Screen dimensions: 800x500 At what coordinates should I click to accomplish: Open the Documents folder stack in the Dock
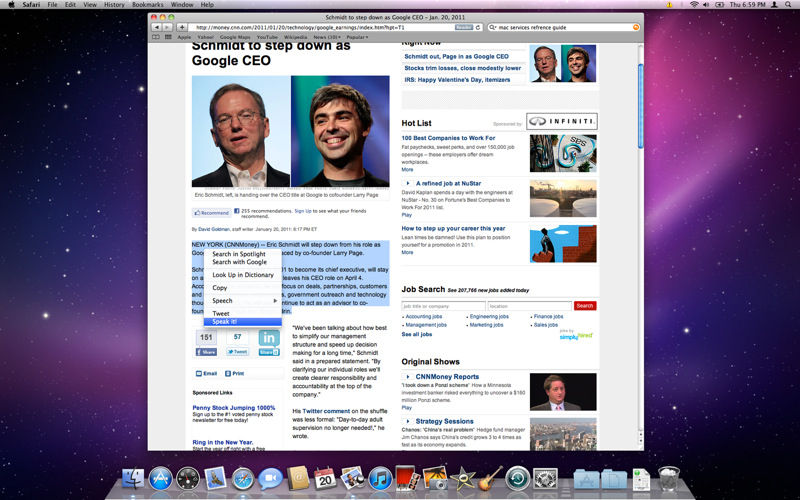[614, 479]
